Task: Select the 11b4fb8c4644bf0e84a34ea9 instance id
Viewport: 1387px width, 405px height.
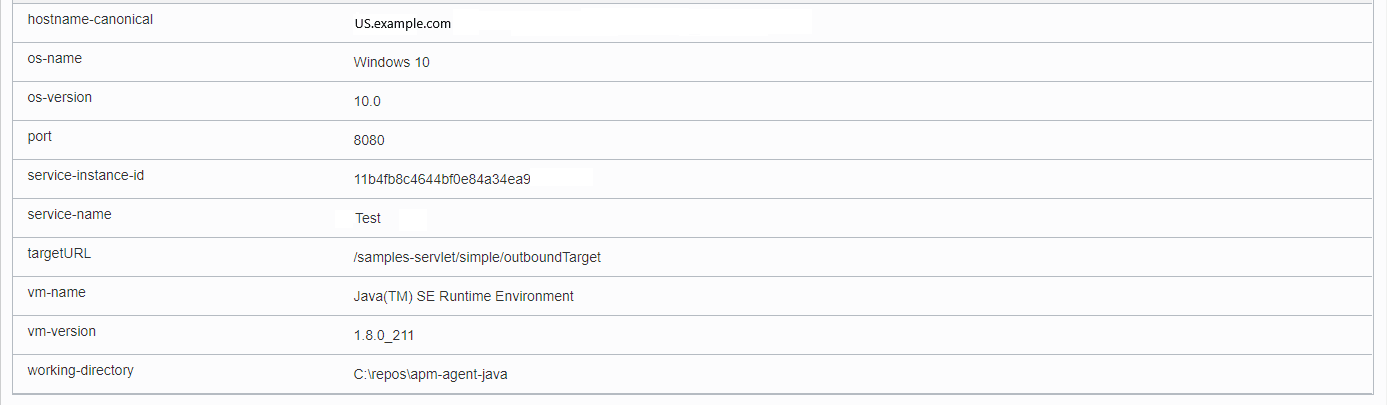Action: (x=441, y=179)
